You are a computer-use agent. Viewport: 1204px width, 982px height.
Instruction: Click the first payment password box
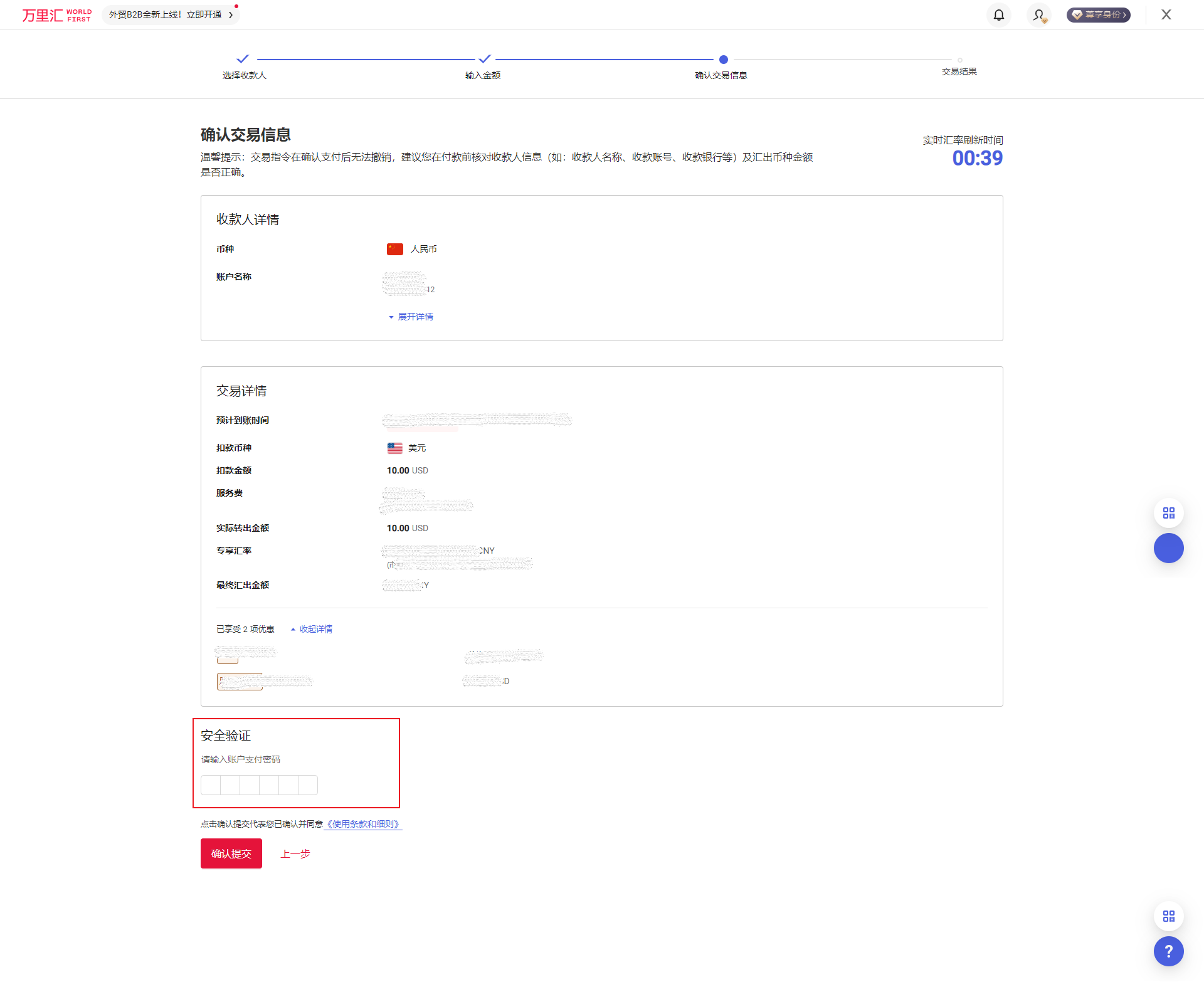click(x=210, y=784)
